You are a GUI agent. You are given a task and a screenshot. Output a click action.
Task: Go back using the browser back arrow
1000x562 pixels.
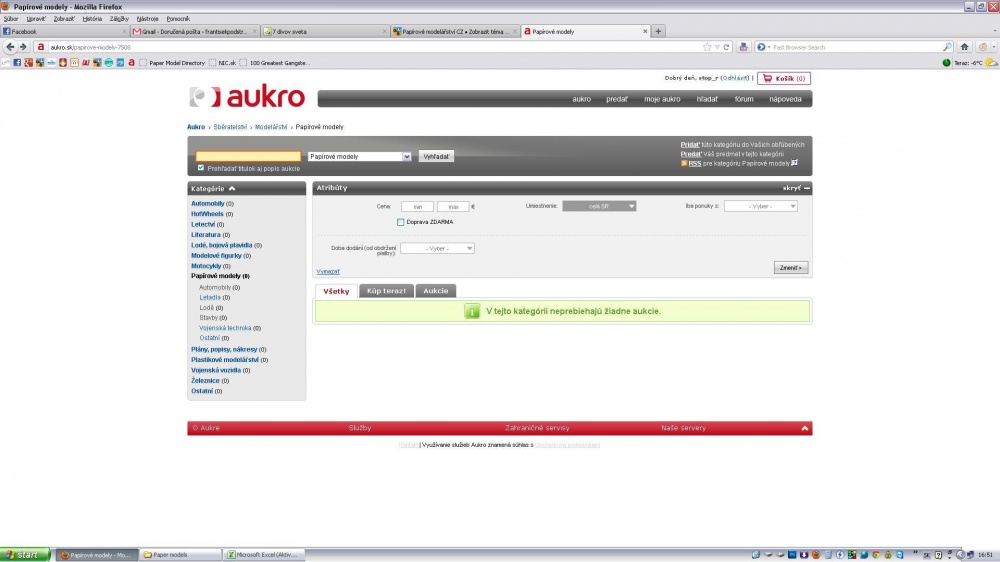[10, 47]
